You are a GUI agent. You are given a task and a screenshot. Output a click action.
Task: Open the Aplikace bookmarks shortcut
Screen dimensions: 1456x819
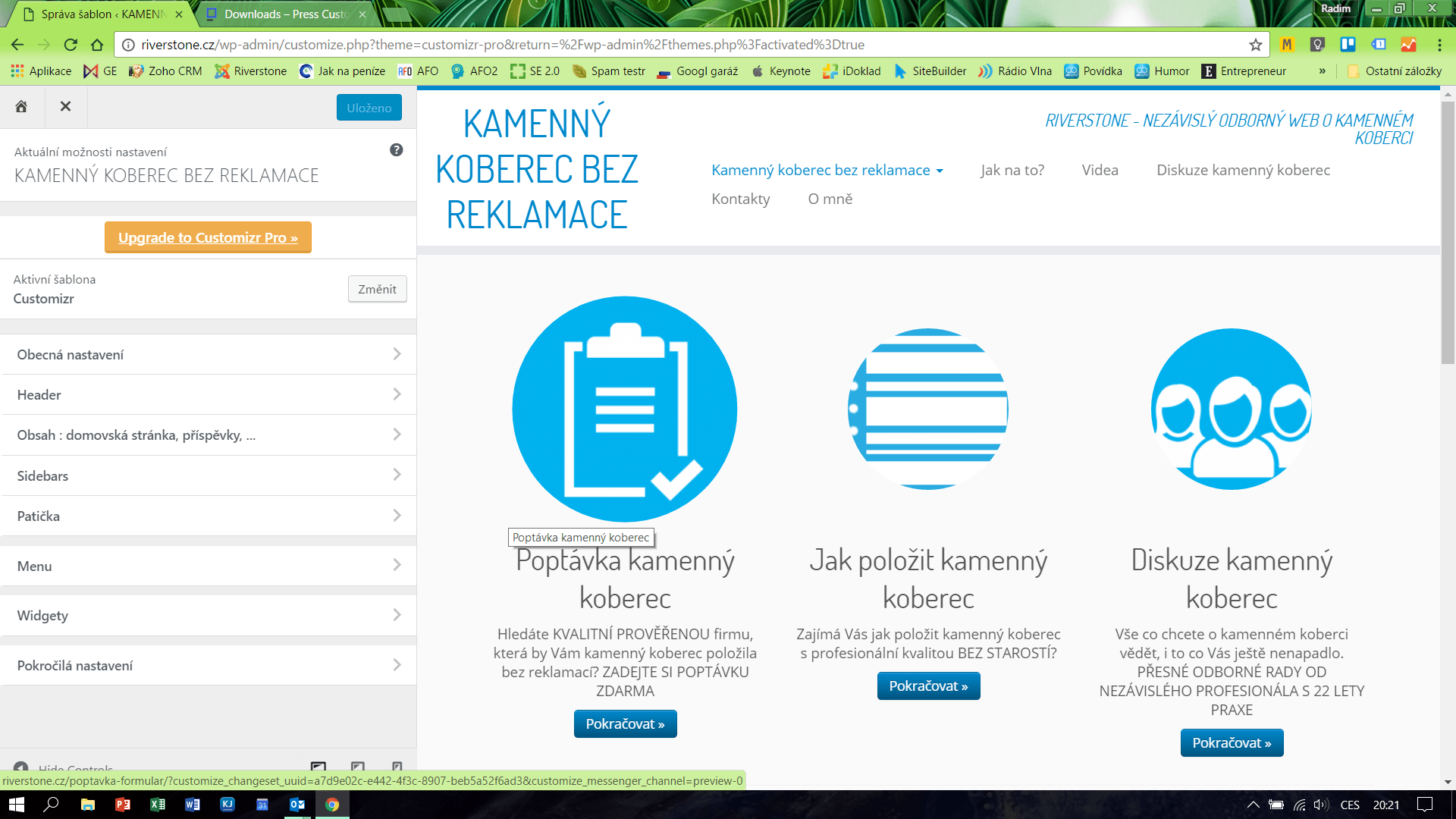click(x=41, y=71)
